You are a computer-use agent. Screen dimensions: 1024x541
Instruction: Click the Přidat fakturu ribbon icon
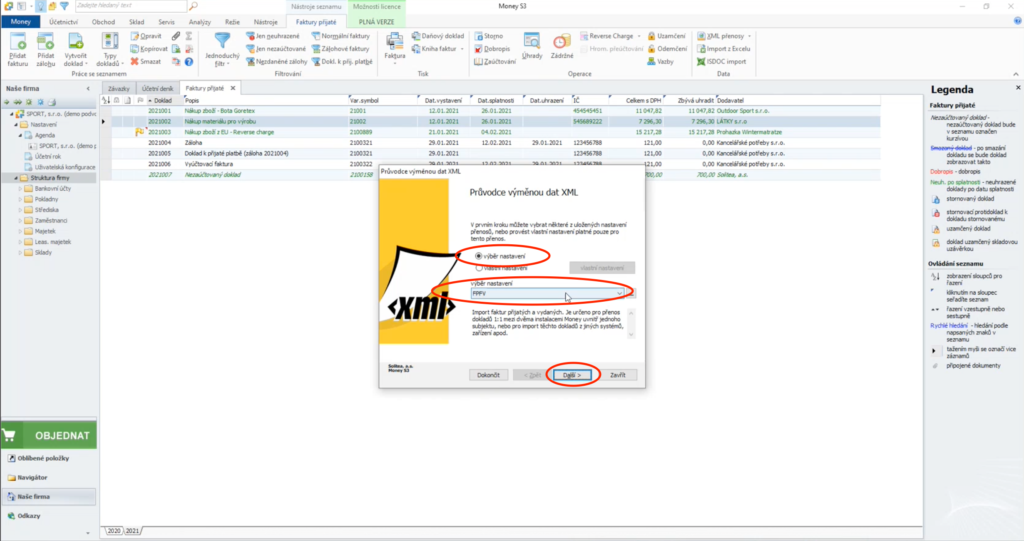click(18, 50)
